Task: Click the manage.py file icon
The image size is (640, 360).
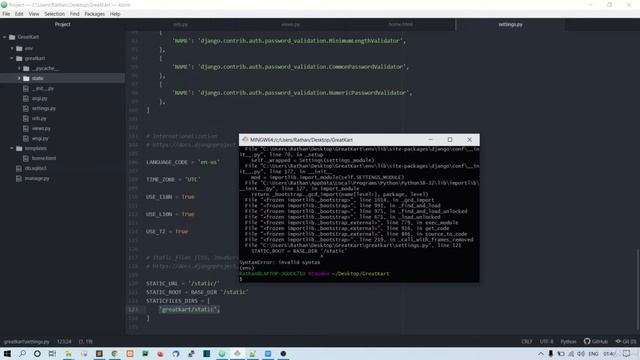Action: [19, 178]
